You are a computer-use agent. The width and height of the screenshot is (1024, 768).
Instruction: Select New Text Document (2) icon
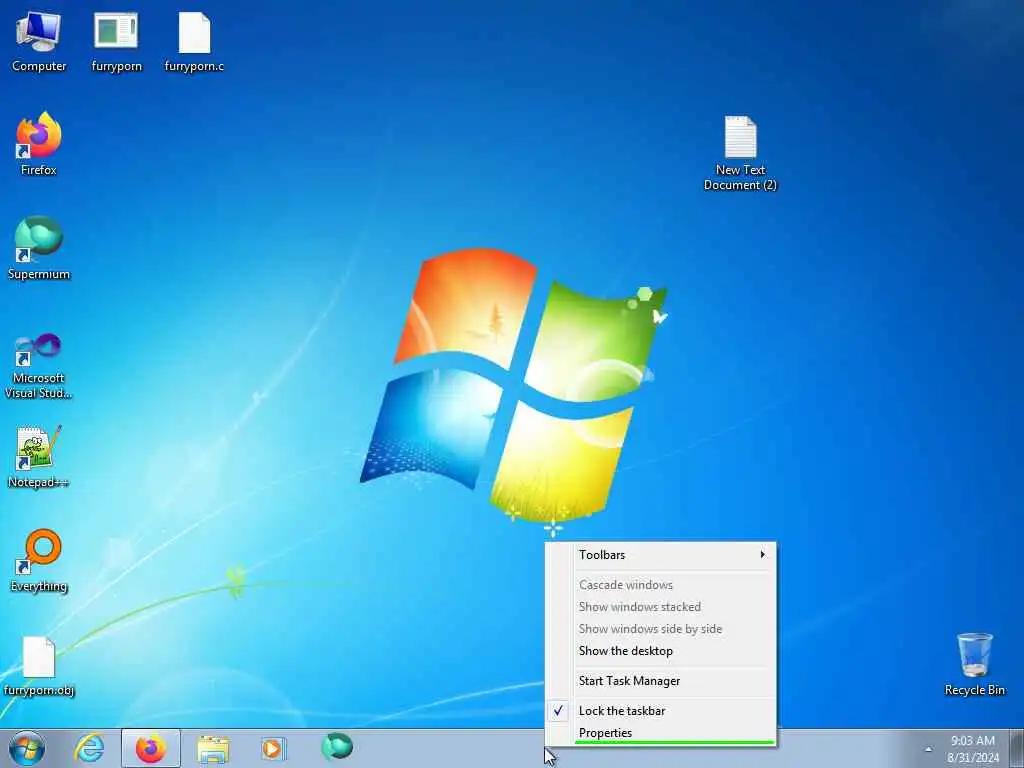[740, 153]
